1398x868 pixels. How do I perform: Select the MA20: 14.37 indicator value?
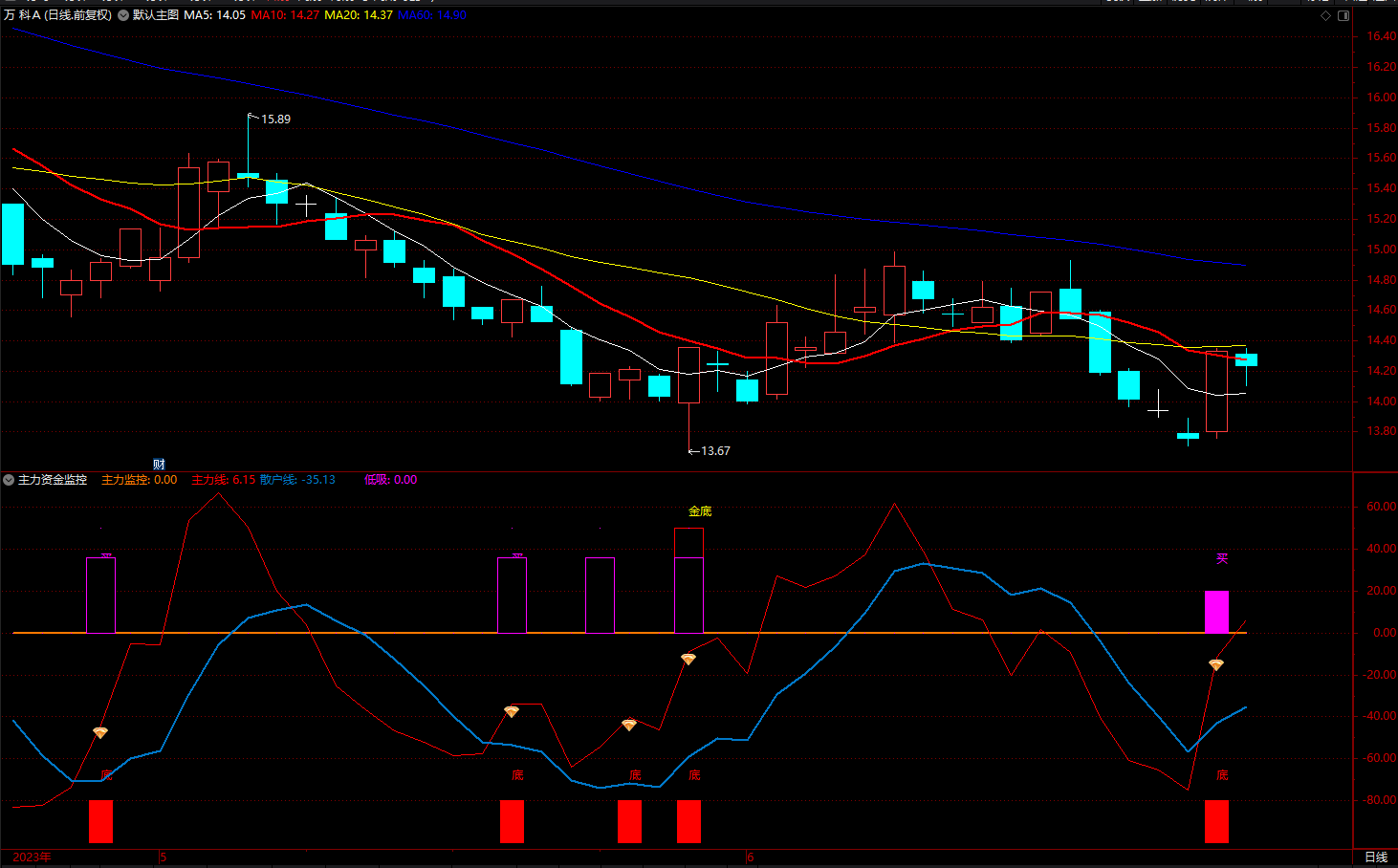pyautogui.click(x=359, y=15)
